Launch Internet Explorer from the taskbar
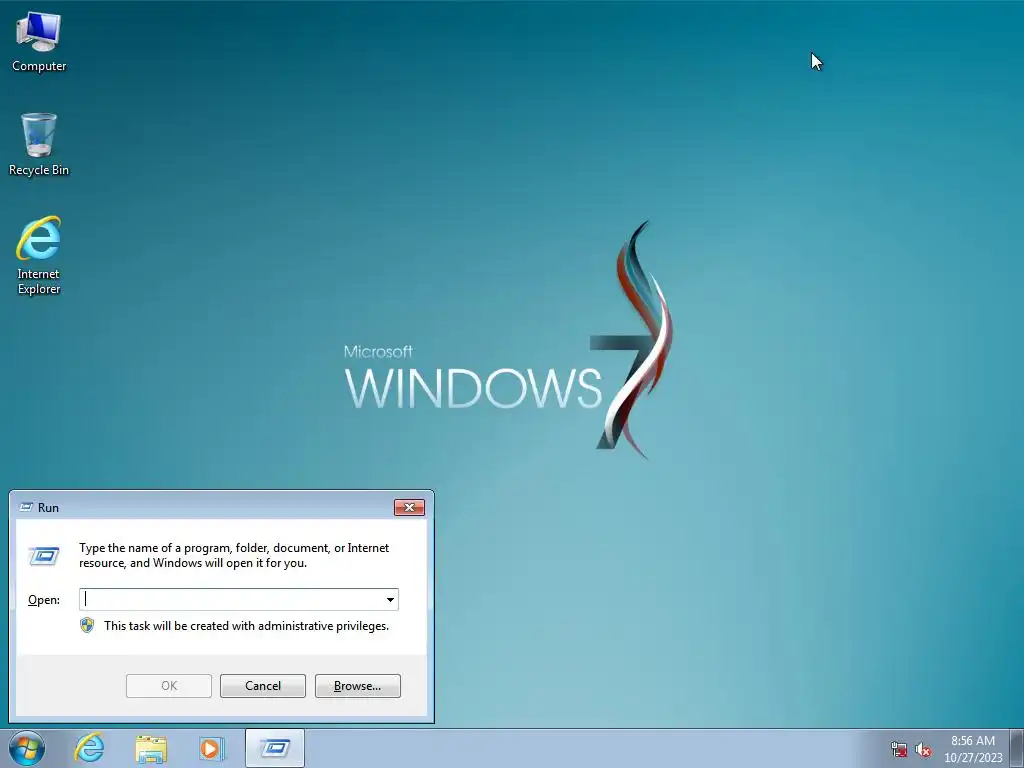The height and width of the screenshot is (768, 1024). pyautogui.click(x=89, y=748)
